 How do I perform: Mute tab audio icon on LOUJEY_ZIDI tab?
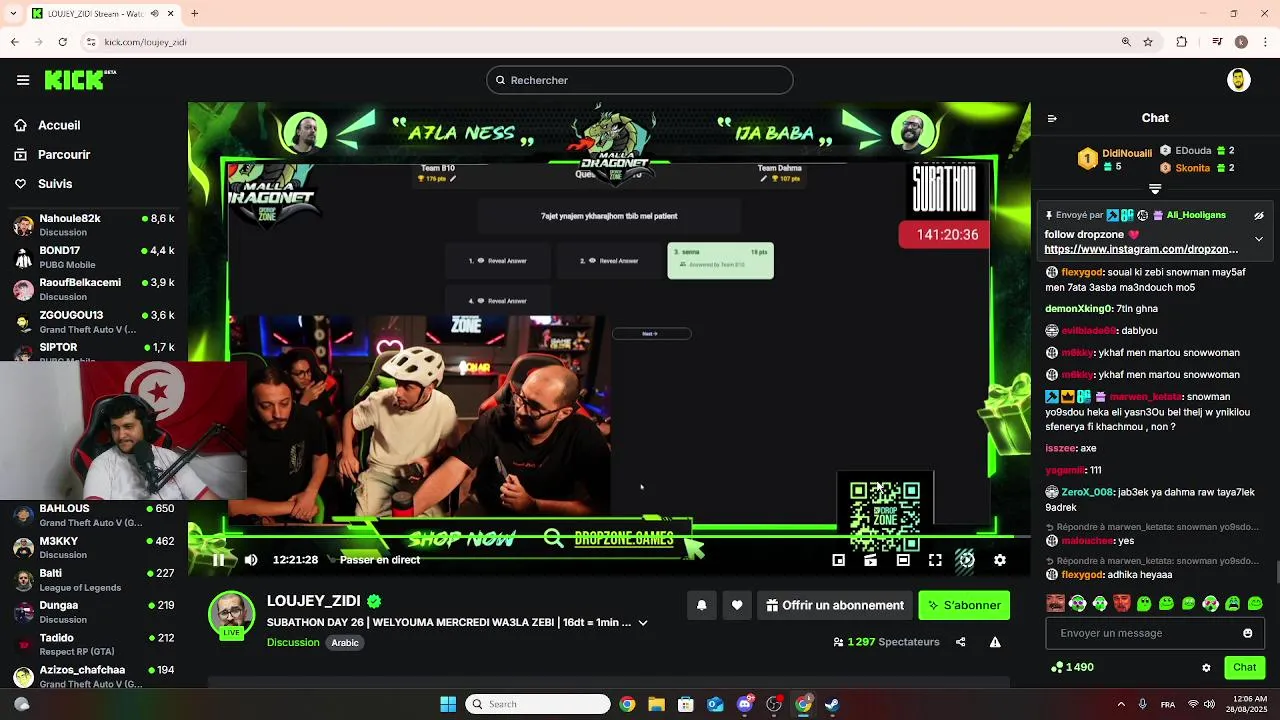(154, 13)
